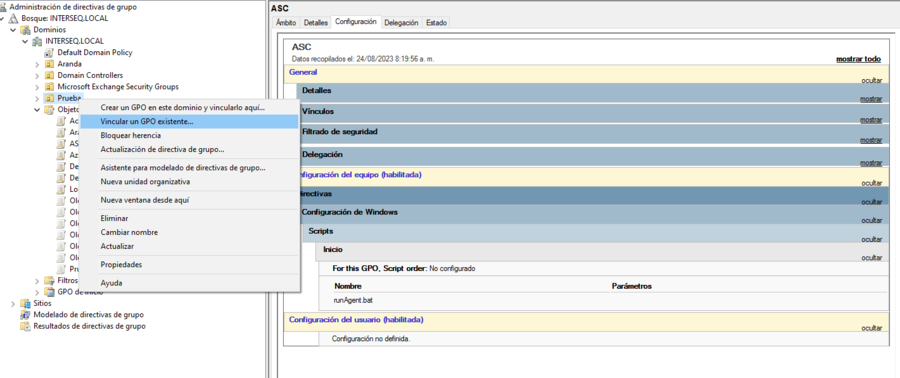Click the Aranda organizational unit folder icon
The height and width of the screenshot is (378, 900).
[49, 64]
